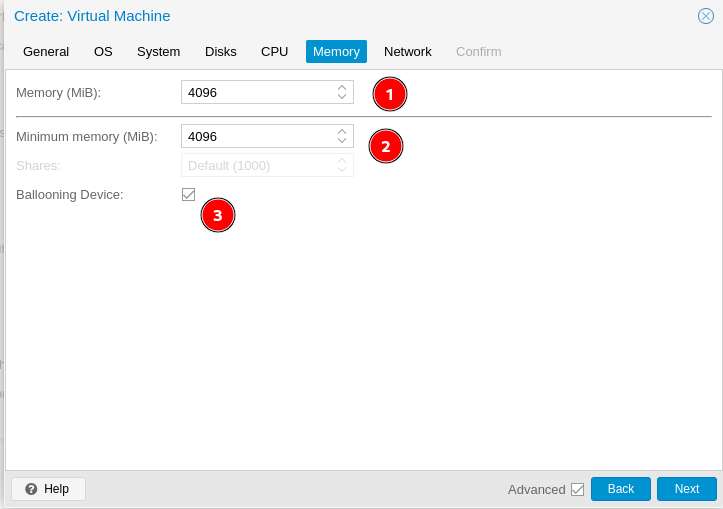
Task: Click the red annotation marker numbered 2
Action: click(386, 146)
